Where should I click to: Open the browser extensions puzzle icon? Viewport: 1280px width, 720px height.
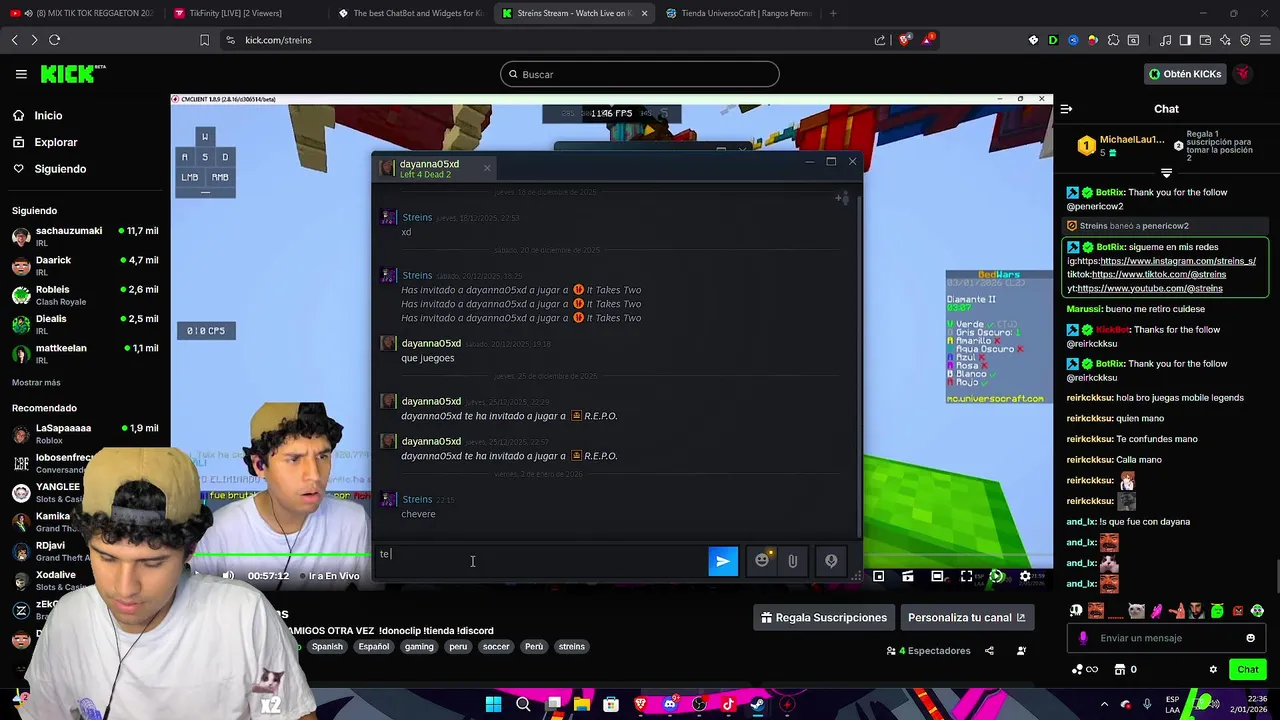(1112, 40)
